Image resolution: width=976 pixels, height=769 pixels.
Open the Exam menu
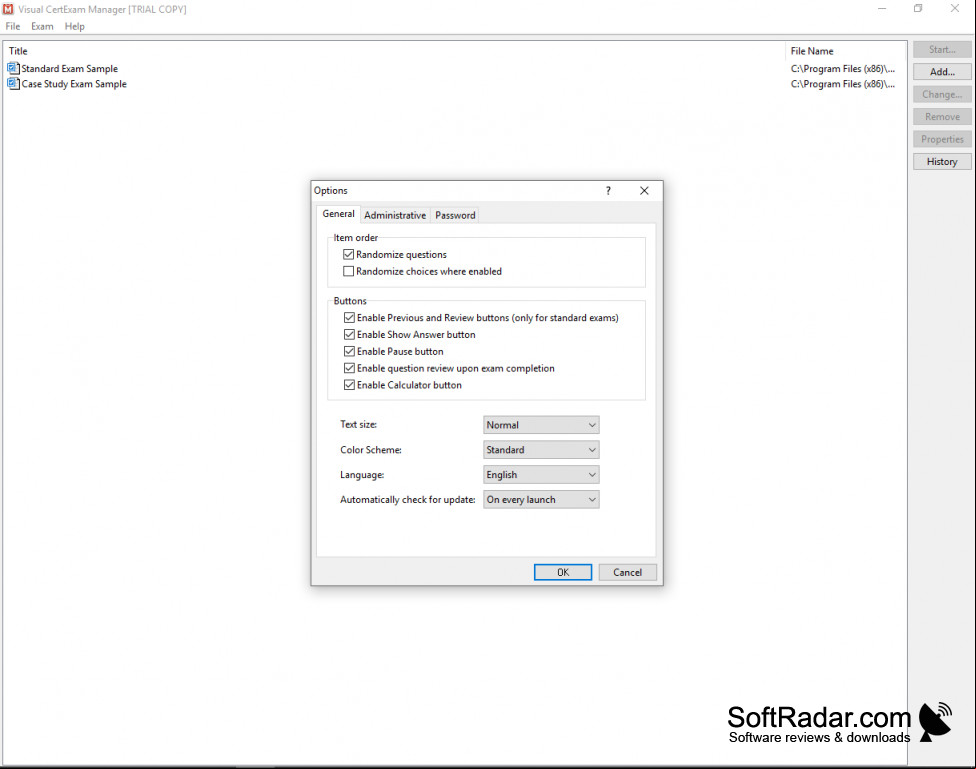point(42,26)
